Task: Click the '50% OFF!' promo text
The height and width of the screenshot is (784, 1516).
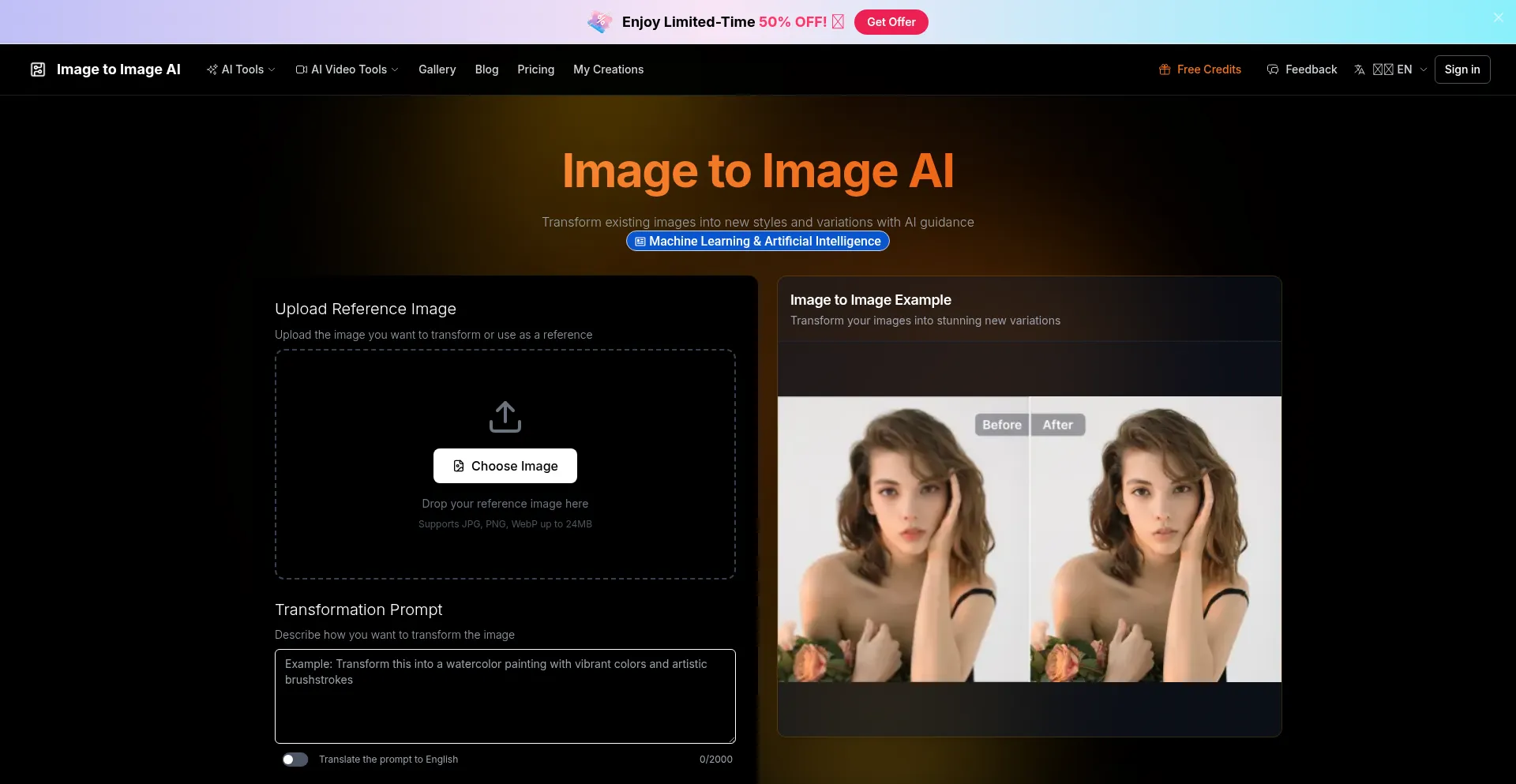Action: (x=793, y=22)
